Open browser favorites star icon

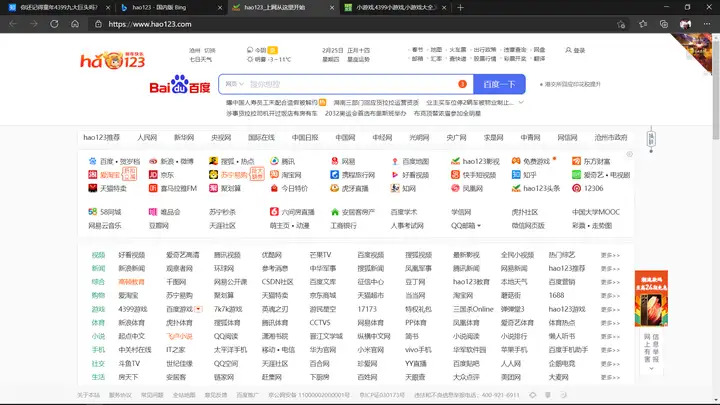click(643, 24)
